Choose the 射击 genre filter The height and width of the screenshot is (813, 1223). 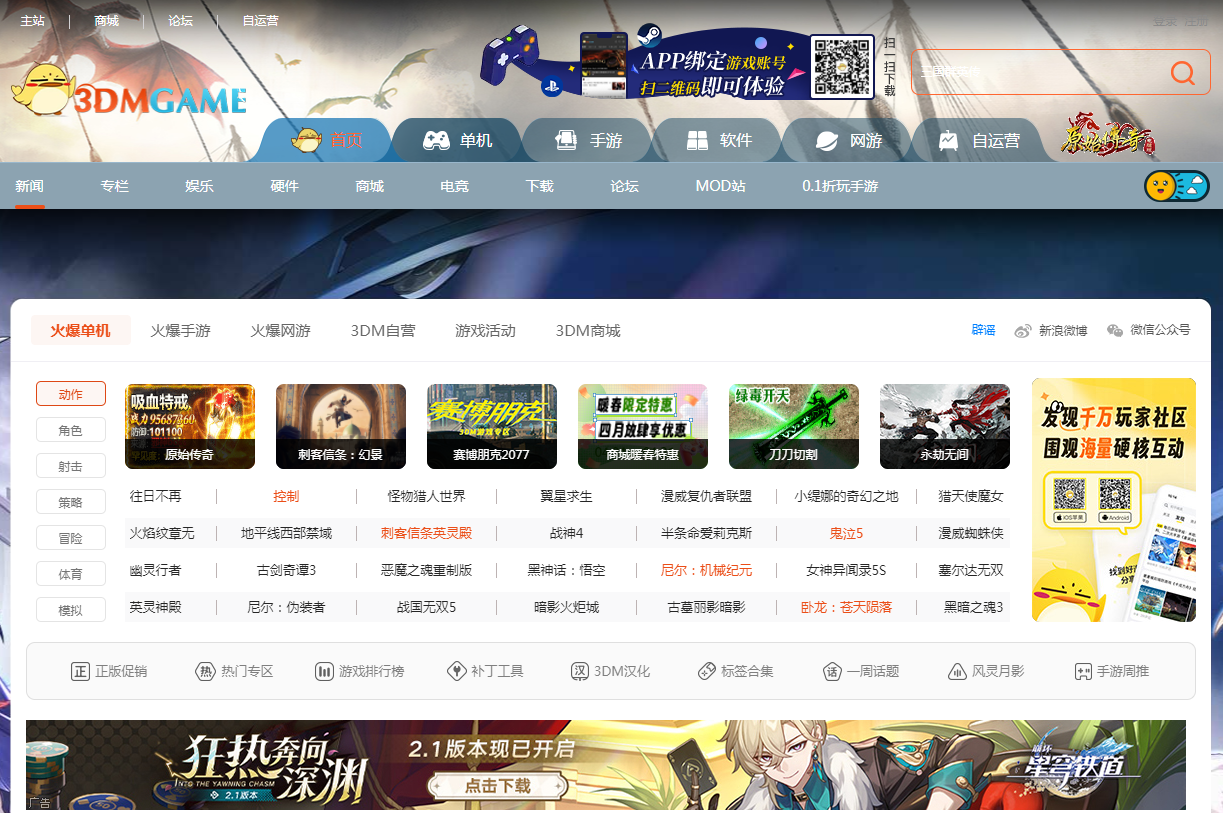pos(71,466)
